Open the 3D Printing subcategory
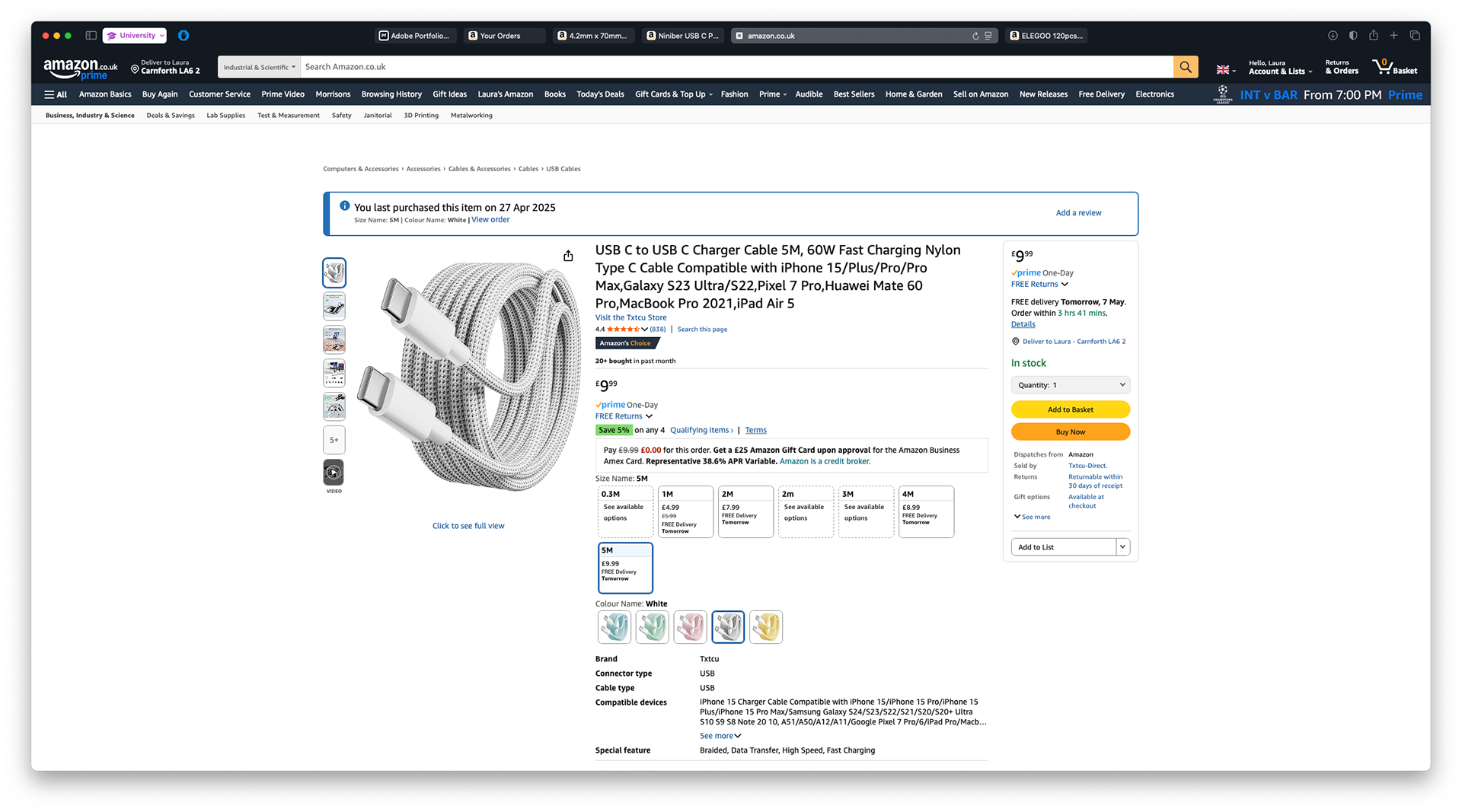This screenshot has height=812, width=1462. tap(421, 116)
